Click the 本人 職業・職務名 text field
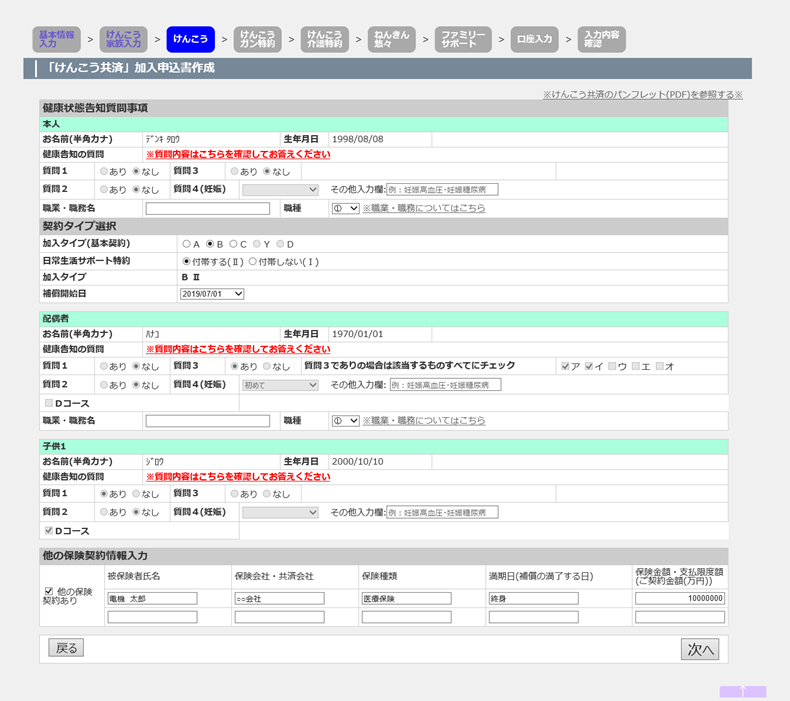This screenshot has width=790, height=701. point(207,209)
